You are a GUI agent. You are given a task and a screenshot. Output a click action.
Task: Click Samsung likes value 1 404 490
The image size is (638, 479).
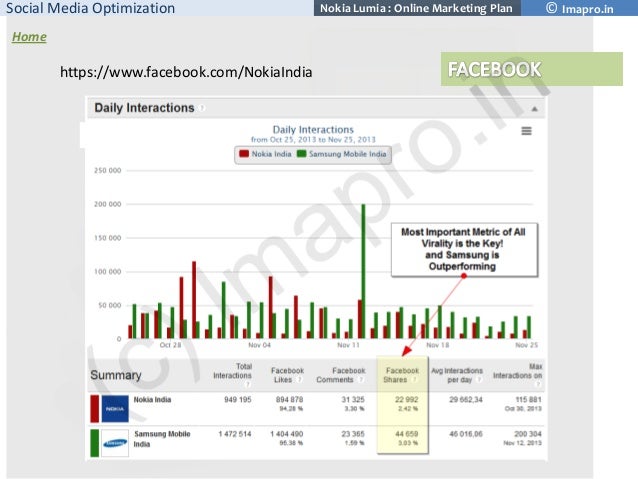pos(286,434)
